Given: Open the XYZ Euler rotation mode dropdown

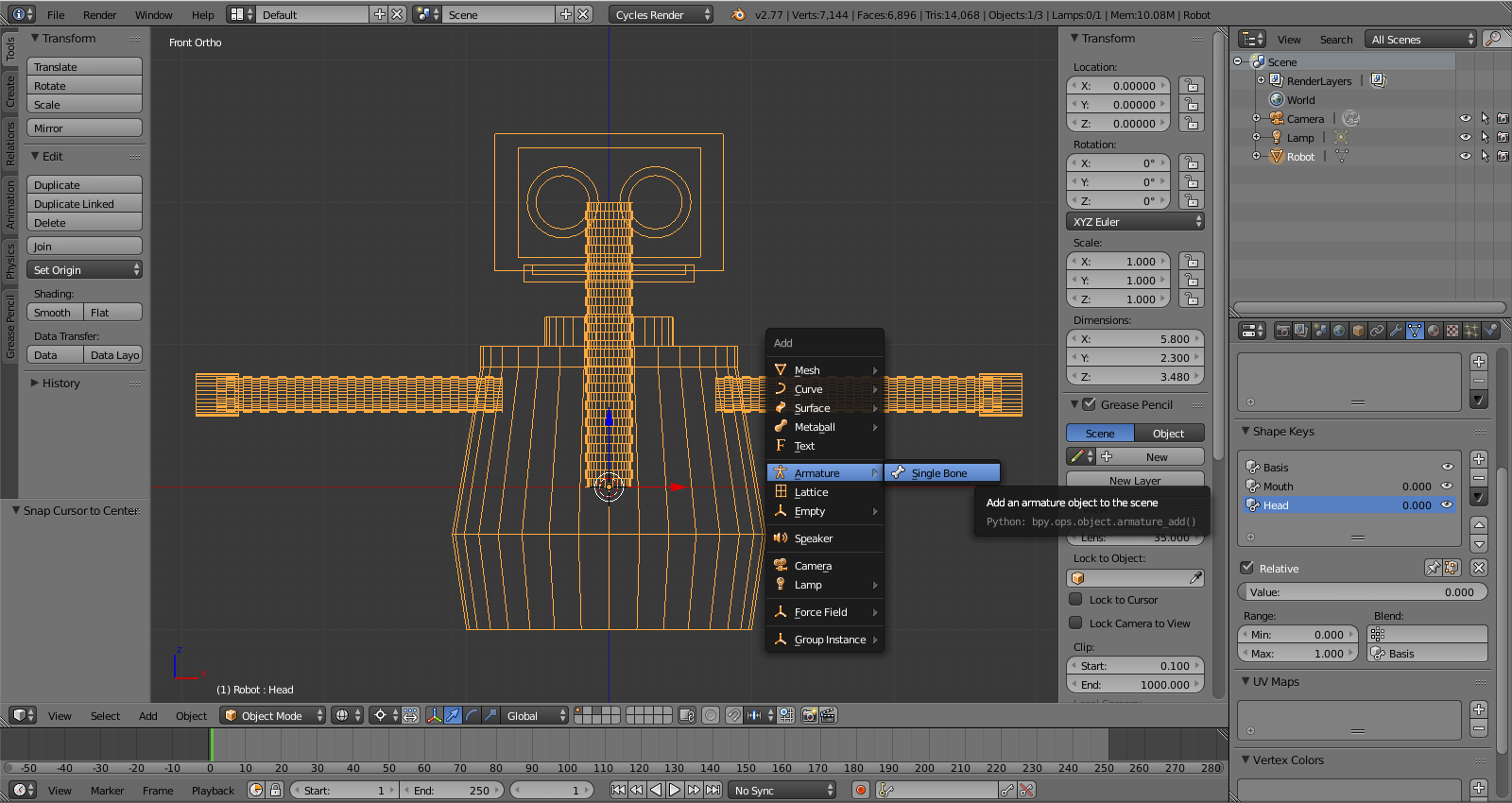Looking at the screenshot, I should pyautogui.click(x=1136, y=221).
